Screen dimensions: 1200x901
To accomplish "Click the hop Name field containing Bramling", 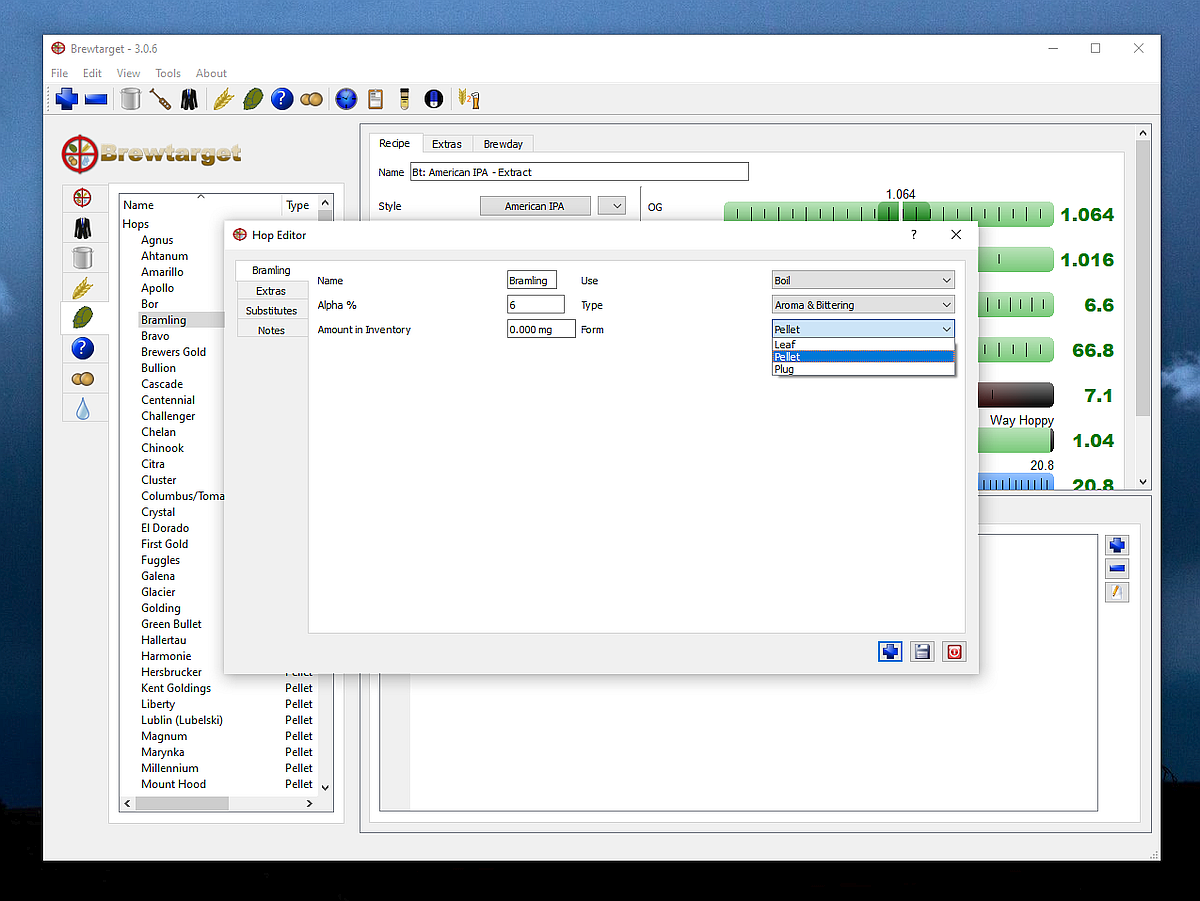I will (532, 281).
